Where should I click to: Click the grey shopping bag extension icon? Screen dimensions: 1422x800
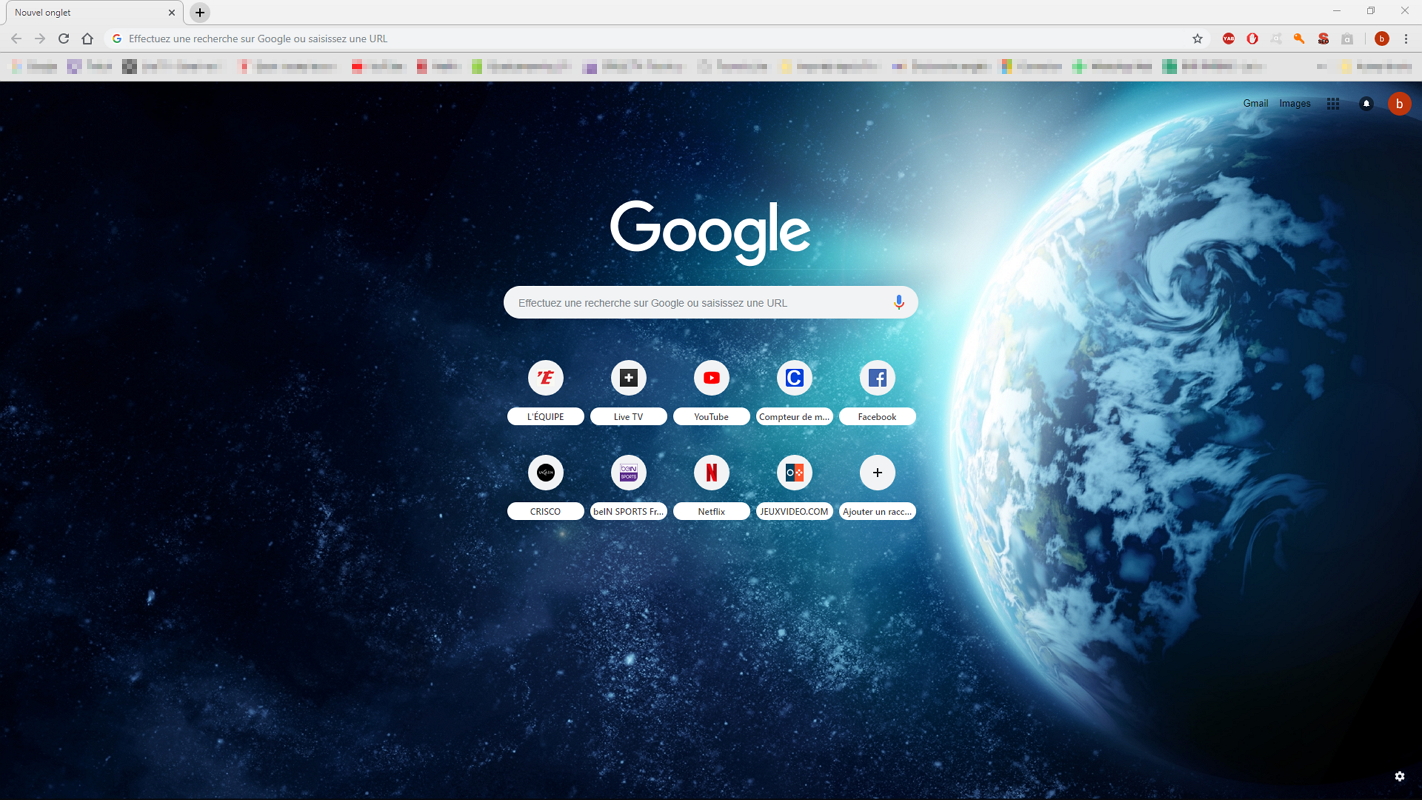coord(1347,39)
